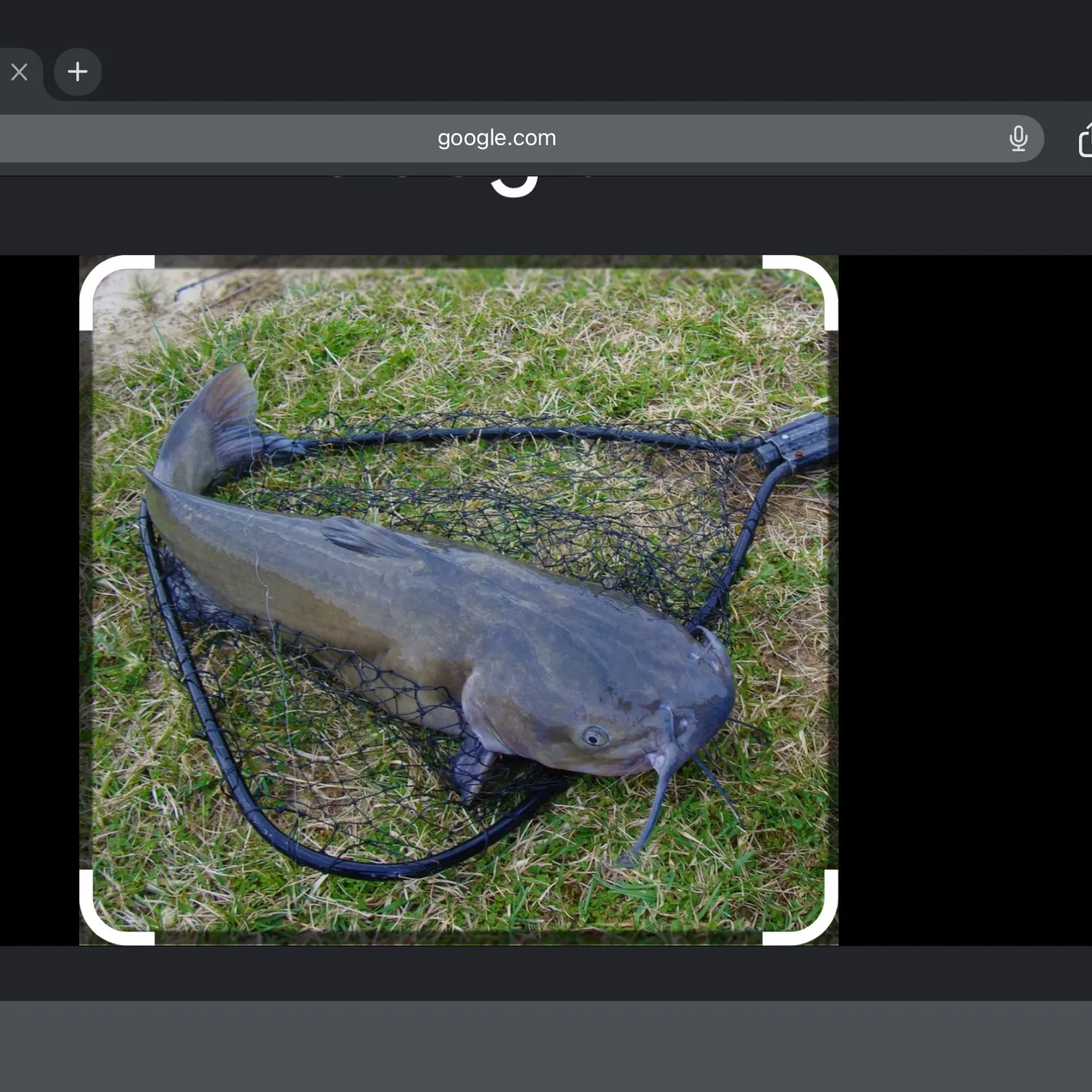The width and height of the screenshot is (1092, 1092).
Task: Grab the top-right crop corner handle
Action: click(801, 292)
